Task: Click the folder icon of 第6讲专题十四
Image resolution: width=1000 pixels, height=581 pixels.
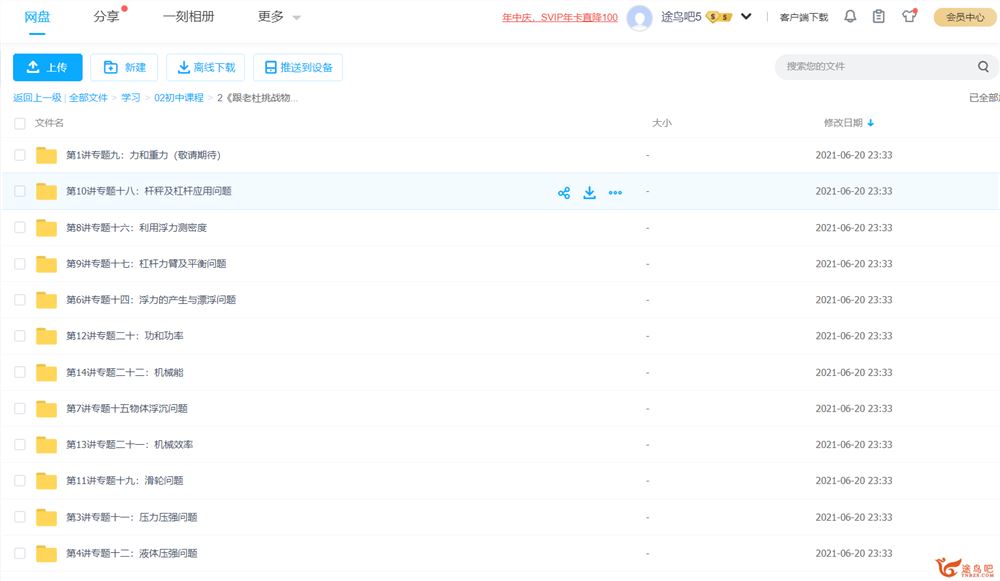Action: point(46,300)
